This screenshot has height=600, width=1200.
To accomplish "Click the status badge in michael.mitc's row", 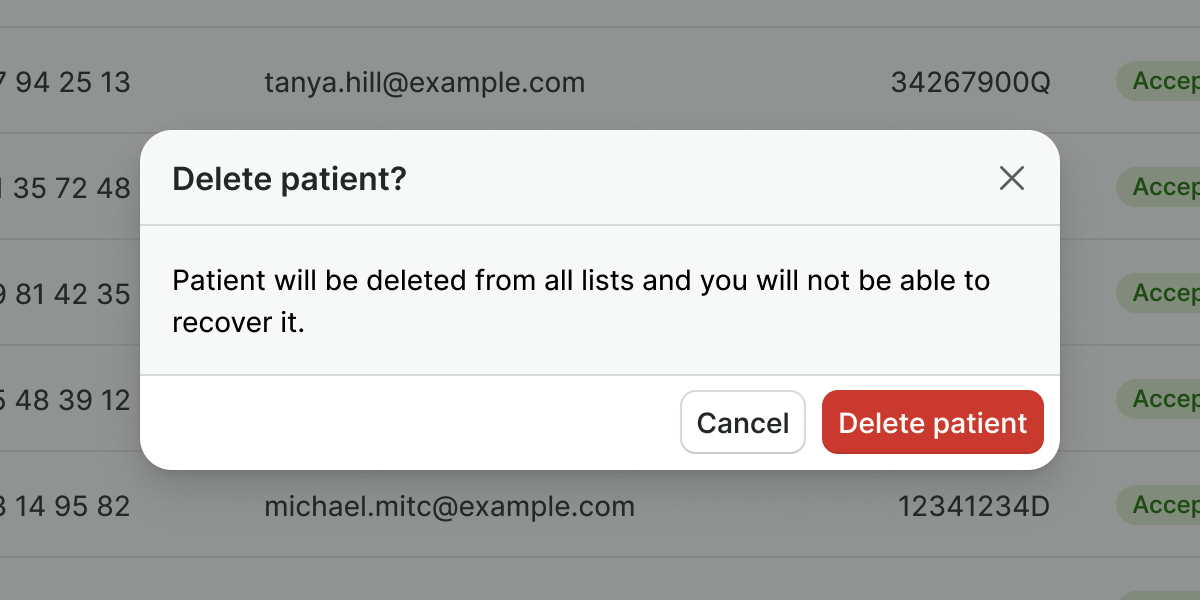I will tap(1160, 505).
